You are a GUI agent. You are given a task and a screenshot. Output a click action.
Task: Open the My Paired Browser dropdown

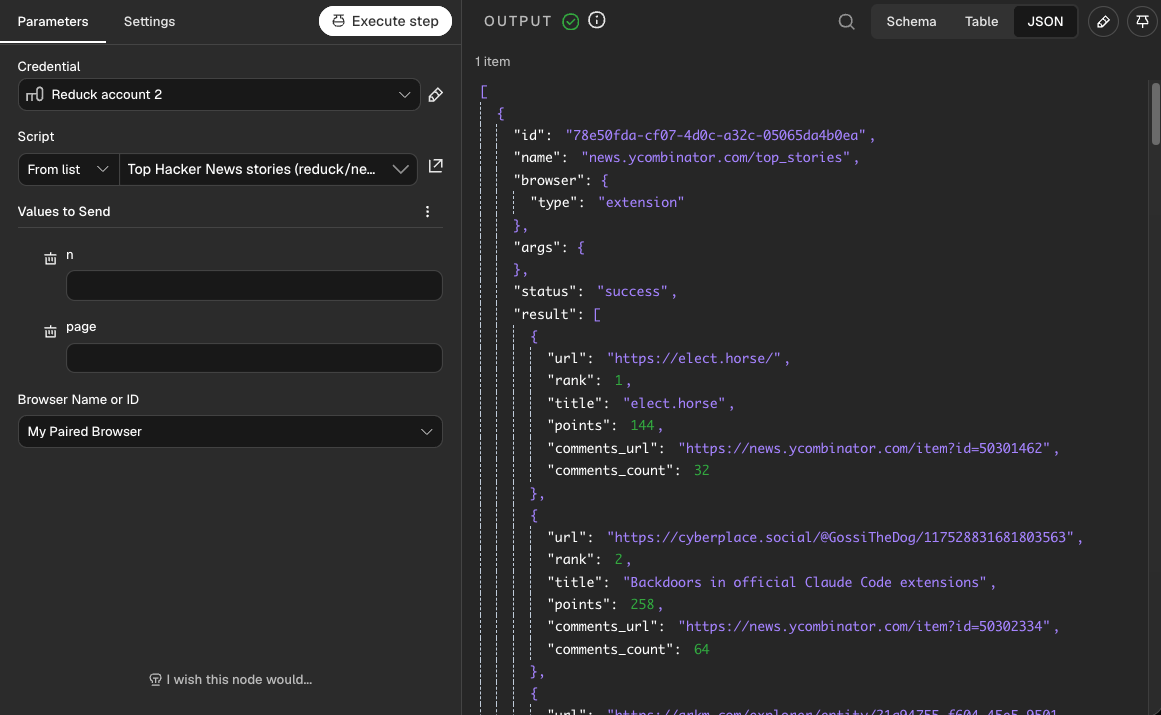point(230,432)
